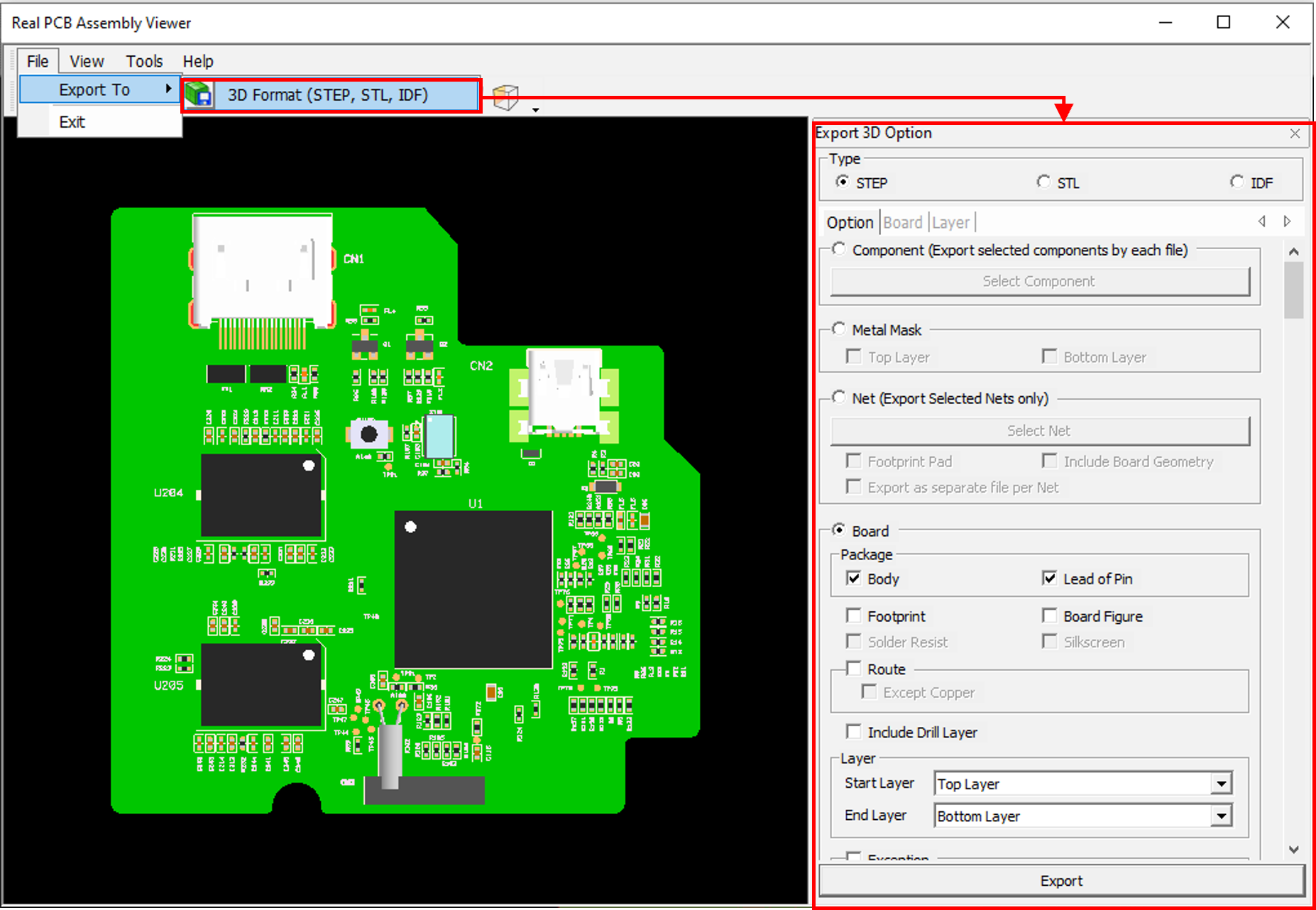Click the 3D box view toolbar icon

click(505, 97)
